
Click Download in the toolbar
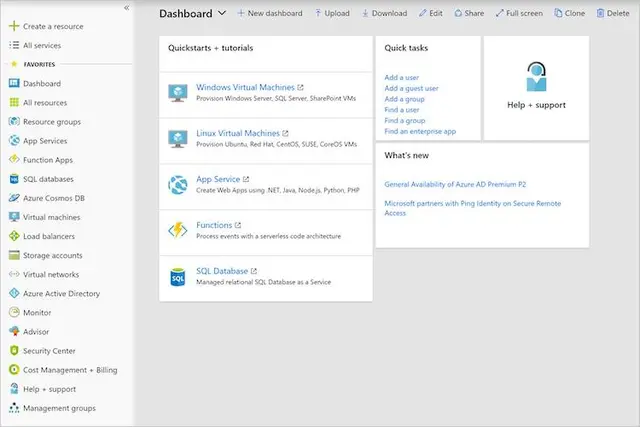384,13
